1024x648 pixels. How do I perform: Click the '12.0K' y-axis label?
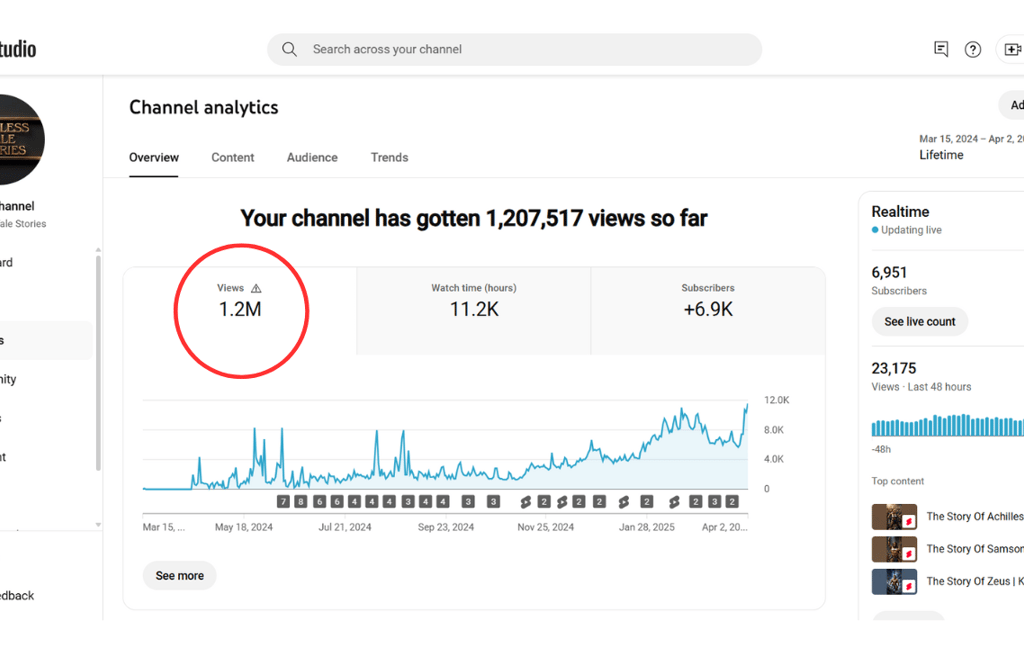point(776,400)
